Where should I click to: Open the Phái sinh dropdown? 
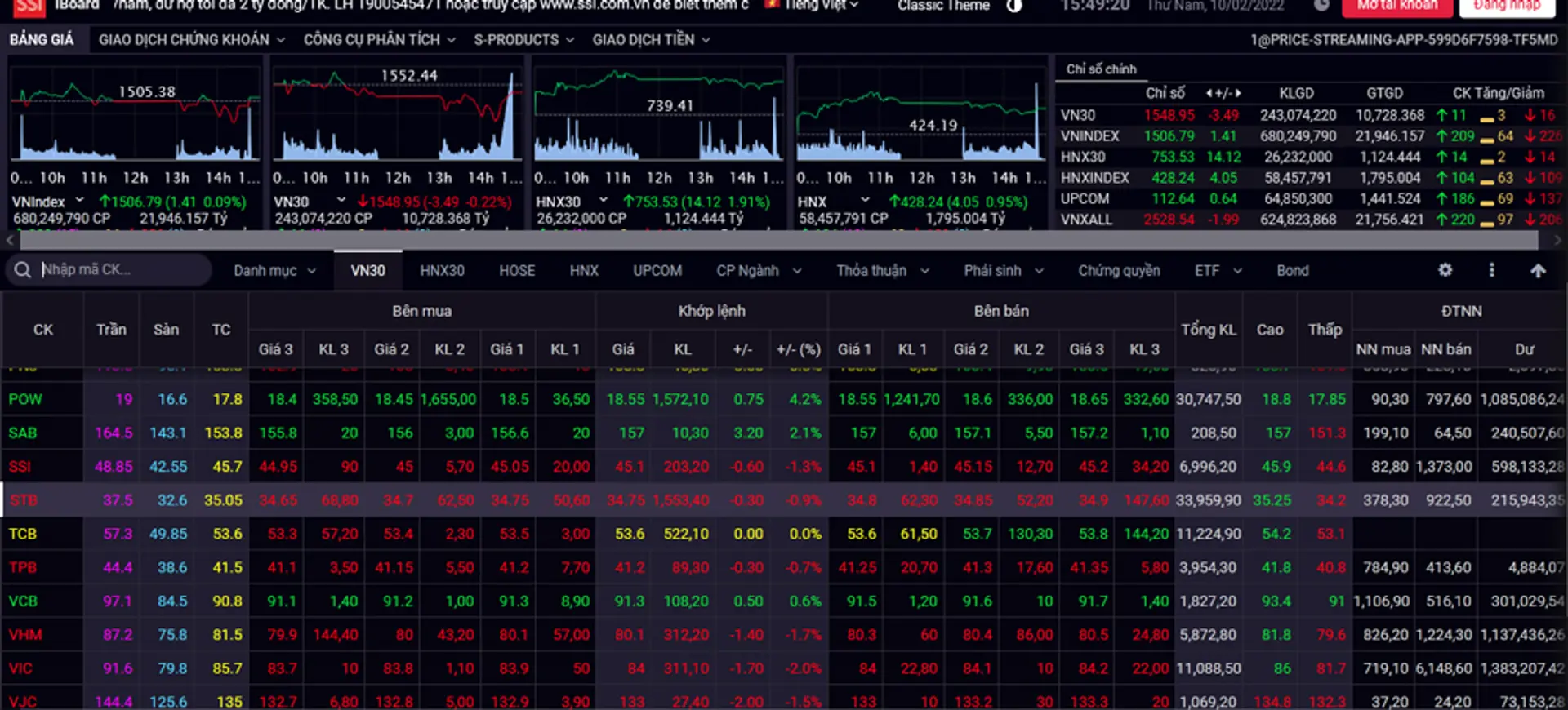click(x=1004, y=270)
